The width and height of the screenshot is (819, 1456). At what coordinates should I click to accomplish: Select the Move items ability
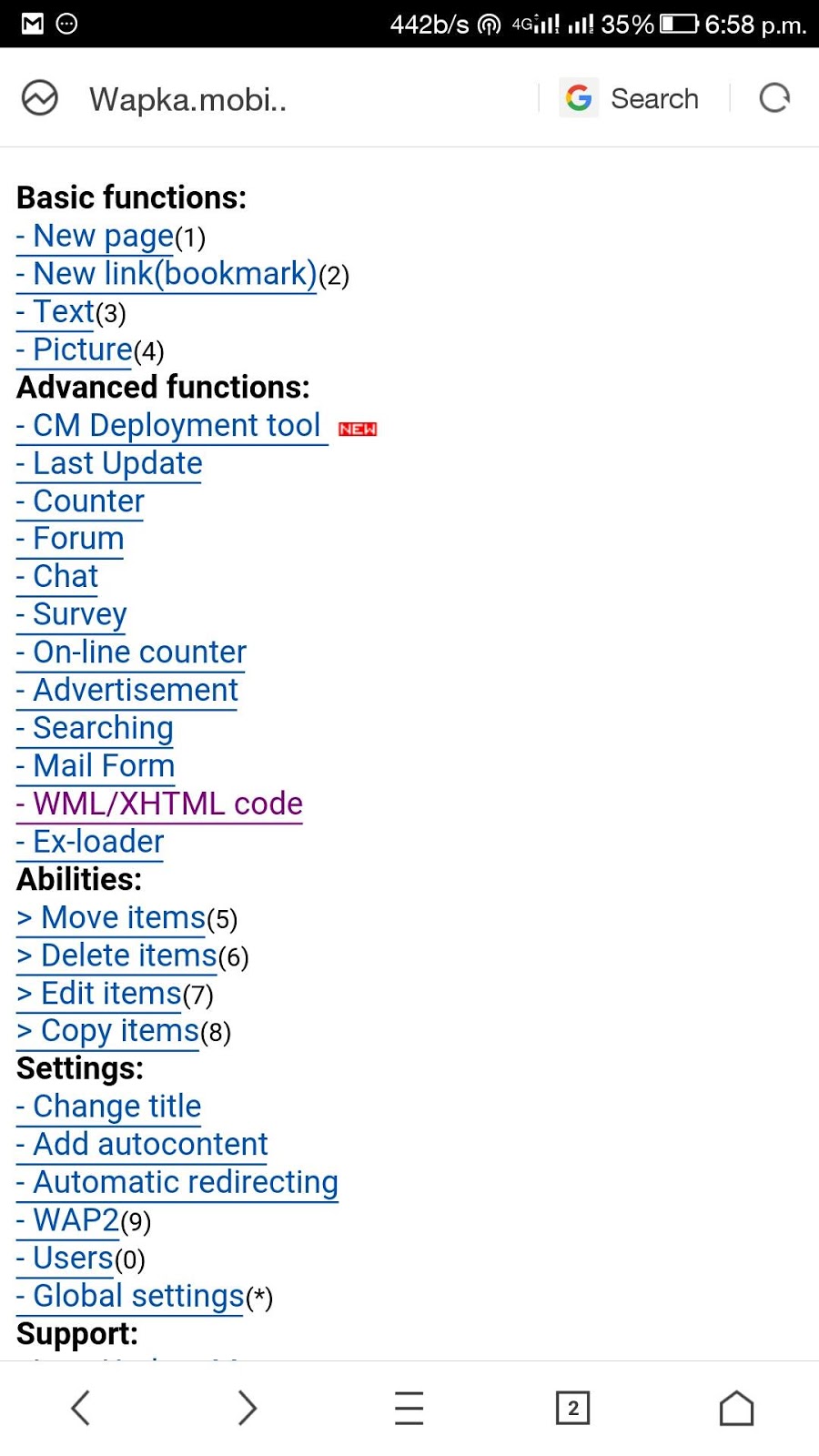pyautogui.click(x=110, y=917)
